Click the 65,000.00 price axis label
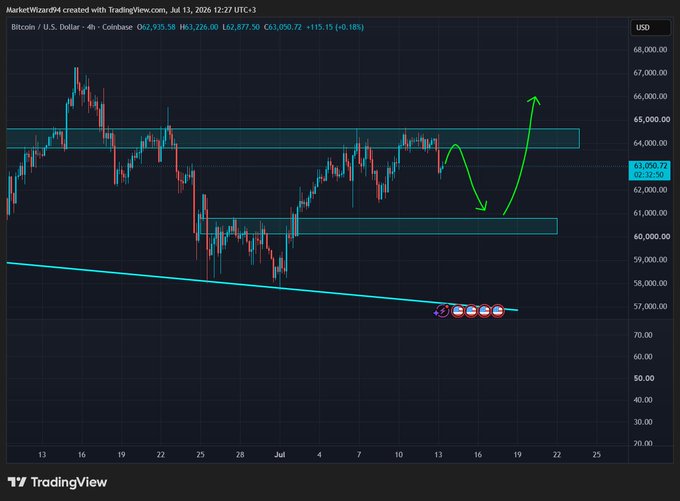This screenshot has height=501, width=680. tap(651, 119)
